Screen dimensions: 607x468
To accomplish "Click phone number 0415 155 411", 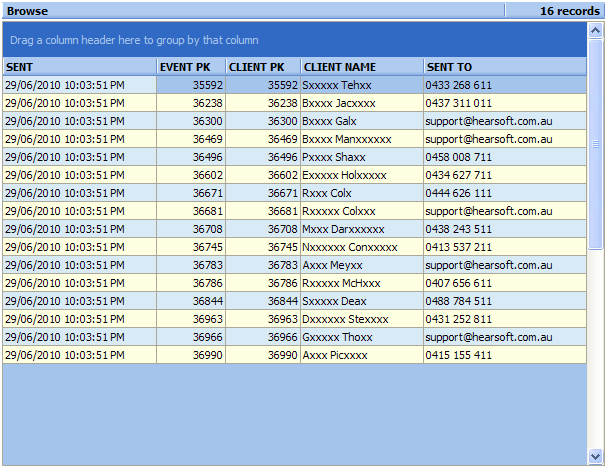I will [458, 355].
